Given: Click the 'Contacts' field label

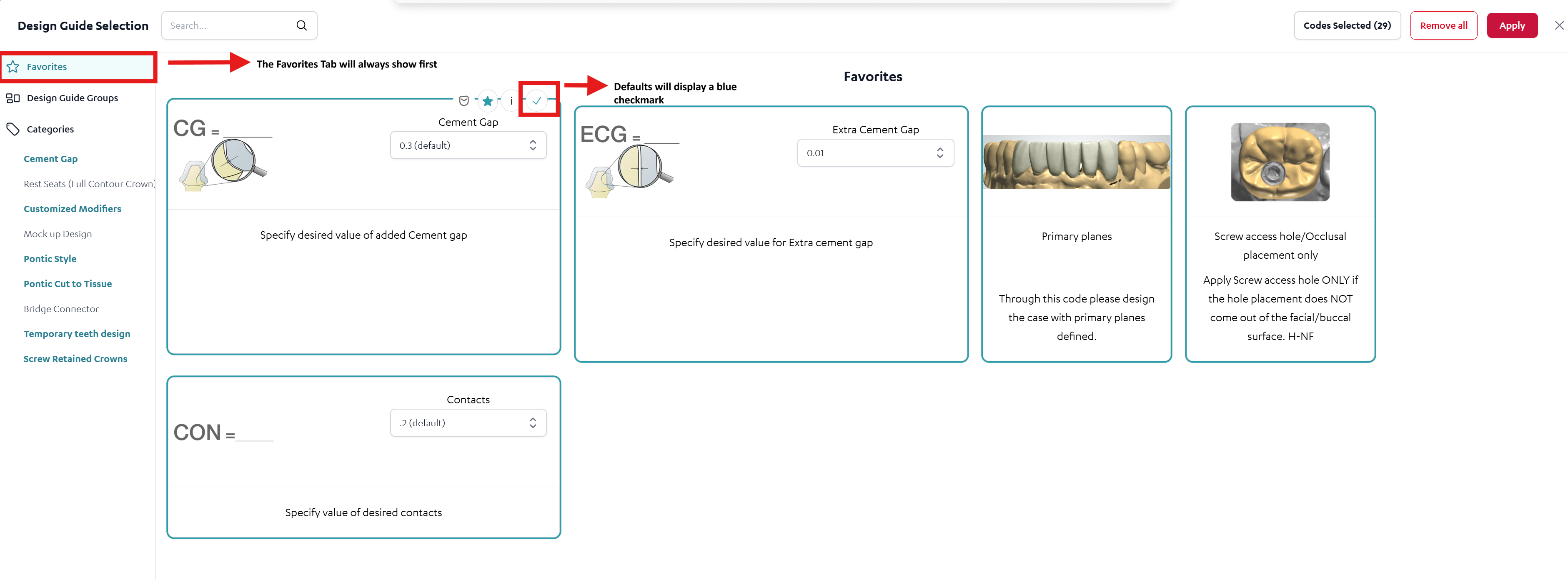Looking at the screenshot, I should (468, 400).
